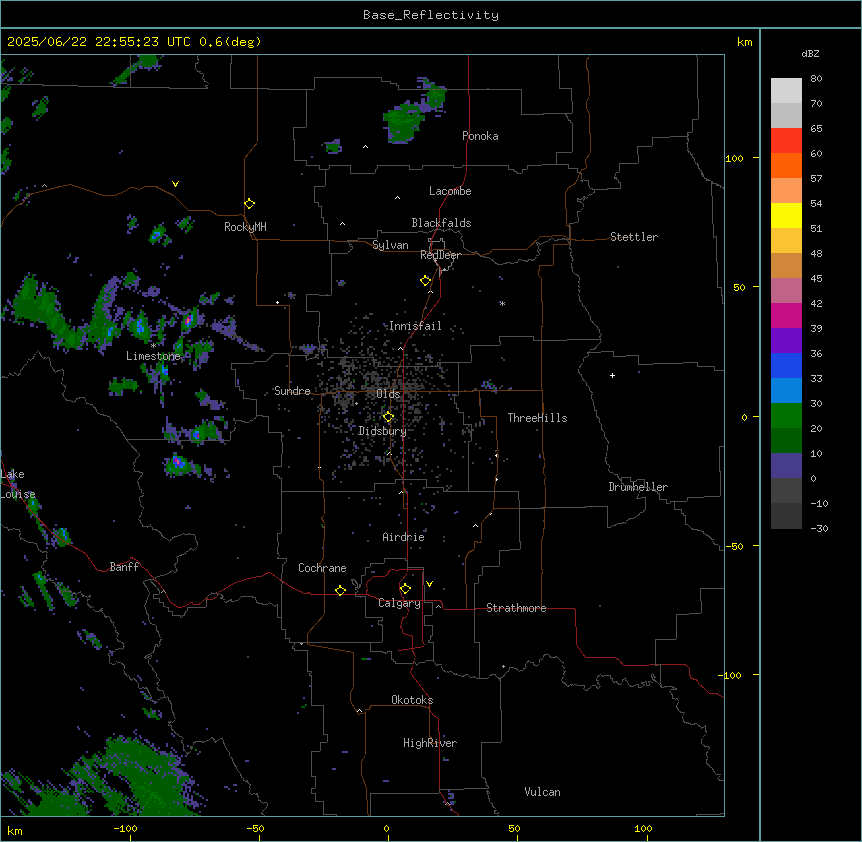This screenshot has height=842, width=862.
Task: Select the yellow diamond marker below Cochrane
Action: (340, 590)
